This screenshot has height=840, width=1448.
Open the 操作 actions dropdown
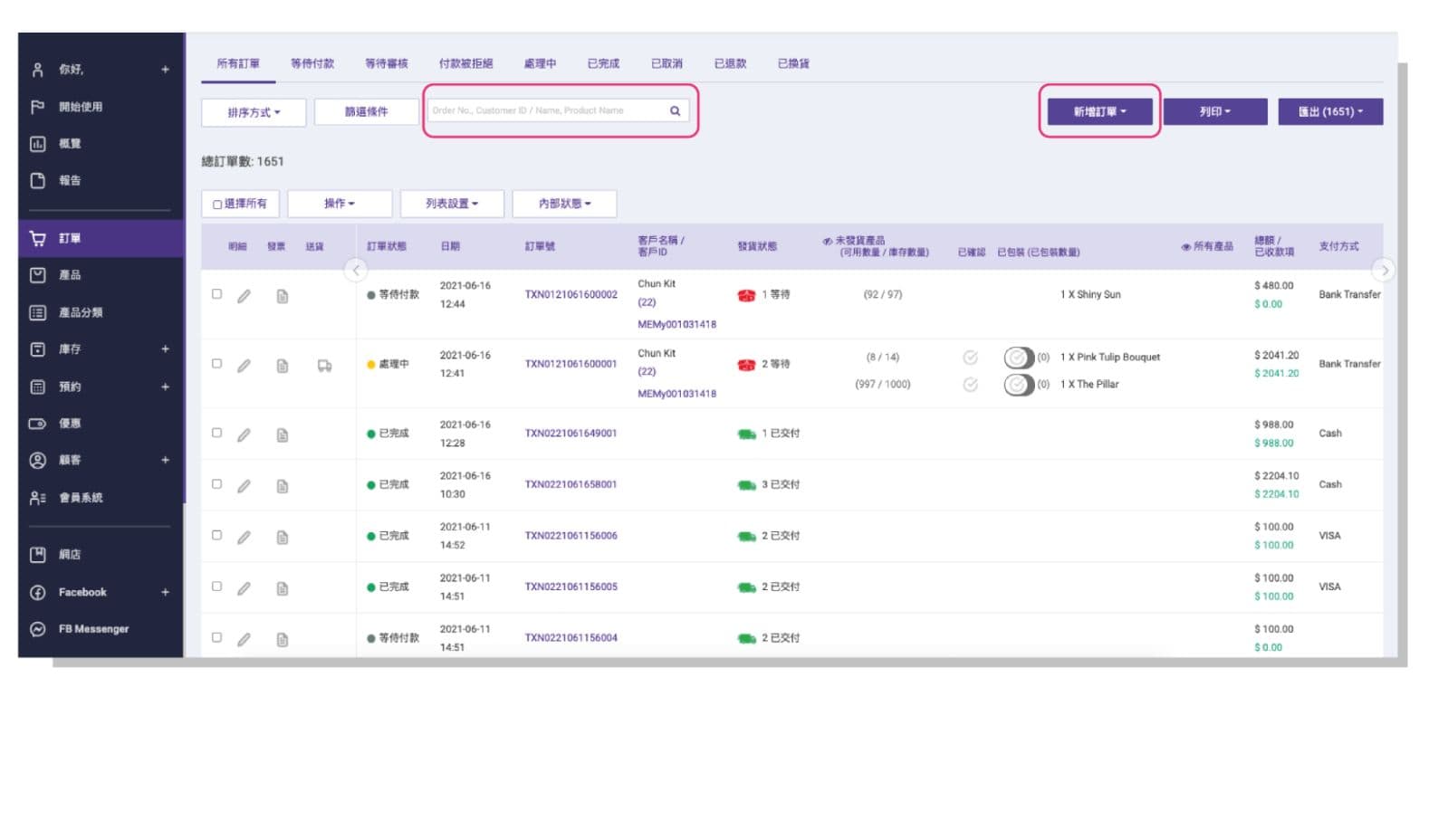coord(340,204)
